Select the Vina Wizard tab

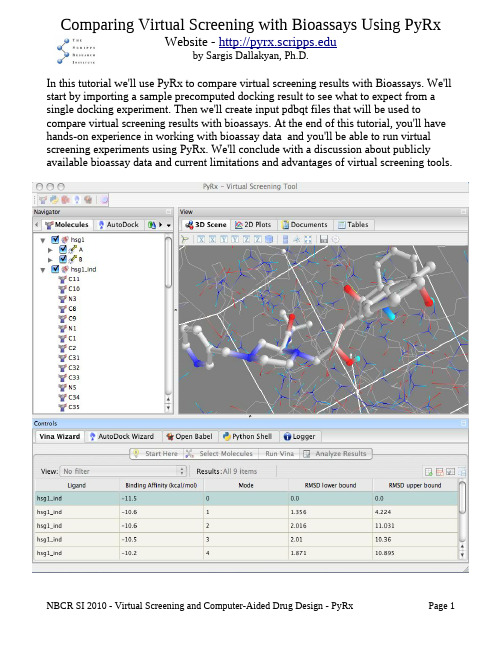coord(59,437)
